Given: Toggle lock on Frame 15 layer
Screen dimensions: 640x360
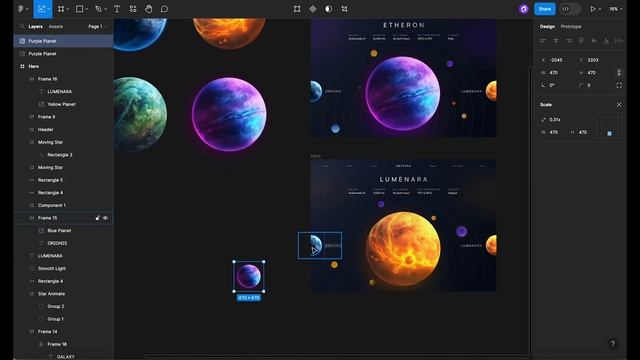Looking at the screenshot, I should click(x=97, y=218).
